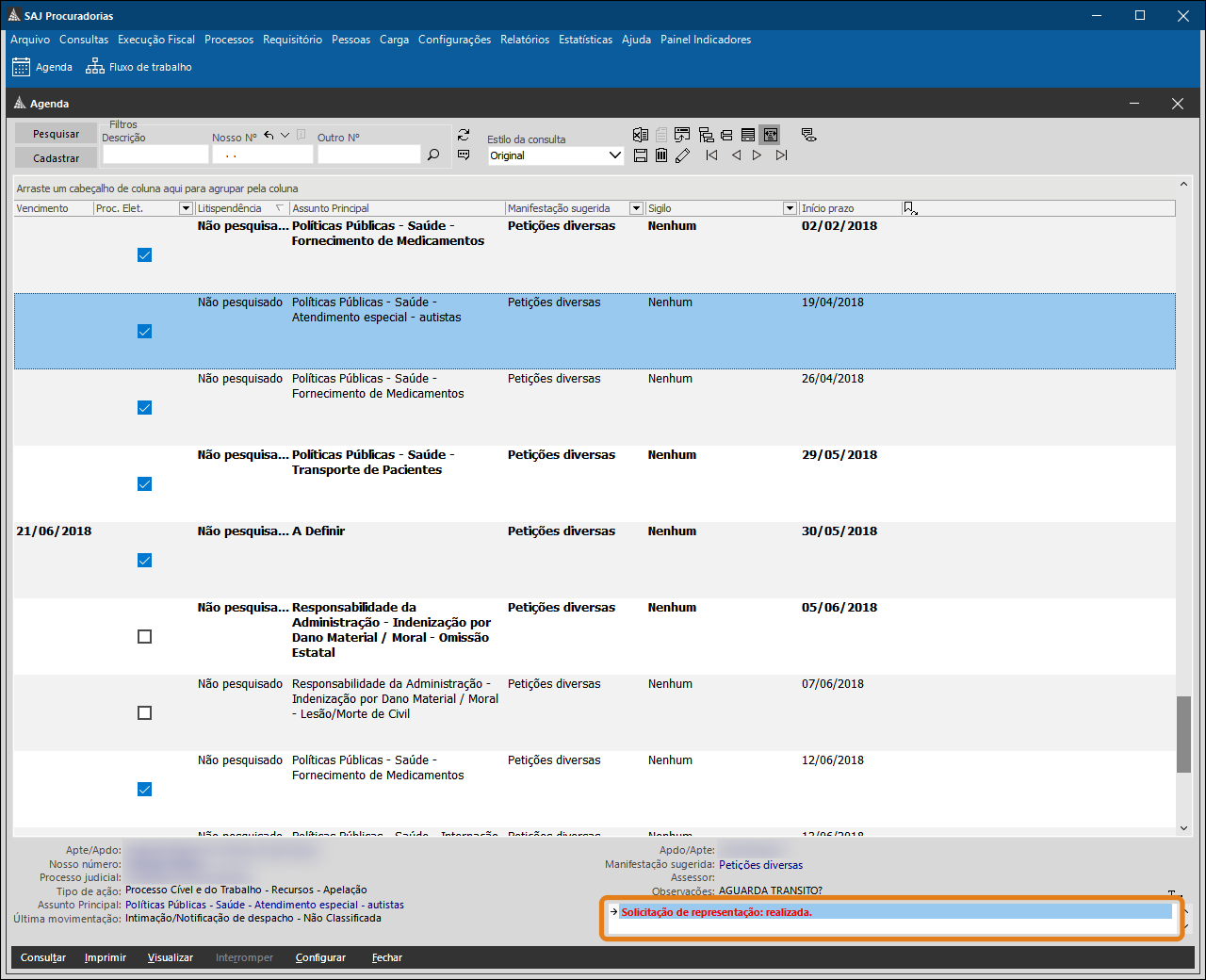Click the refresh arrows icon
Viewport: 1206px width, 980px height.
tap(464, 135)
